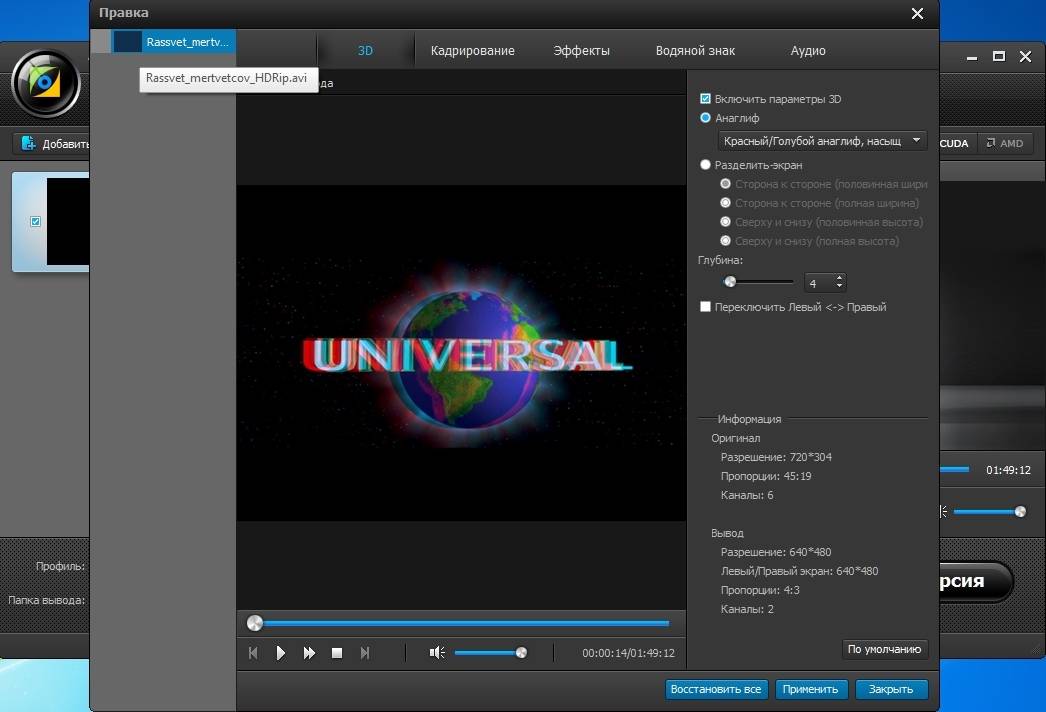Select the Анаглиф radio option
This screenshot has width=1046, height=712.
click(705, 117)
